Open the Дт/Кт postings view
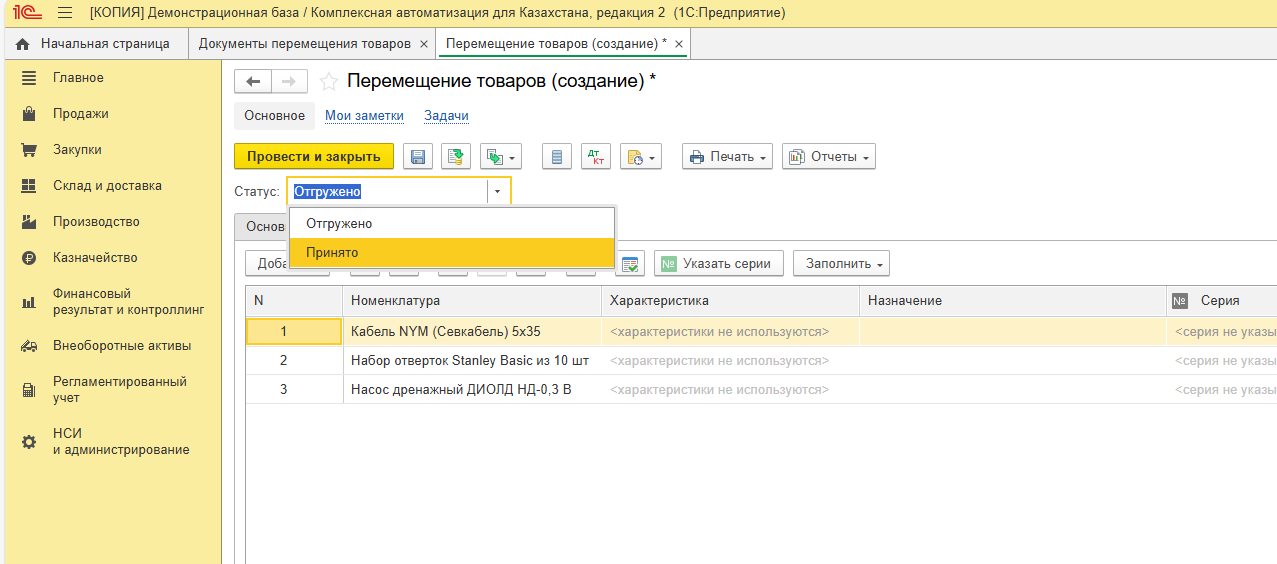Image resolution: width=1277 pixels, height=564 pixels. (596, 157)
